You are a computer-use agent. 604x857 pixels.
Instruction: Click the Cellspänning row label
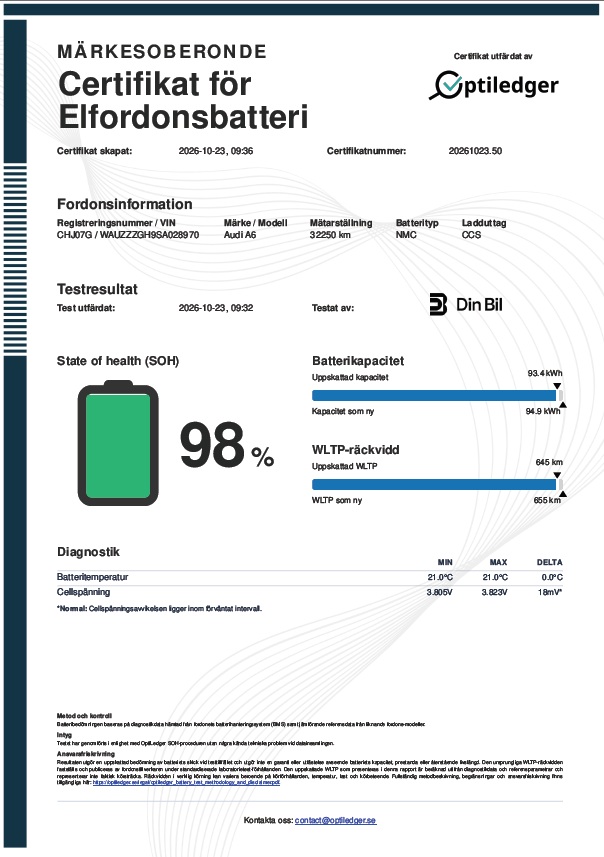pos(84,592)
